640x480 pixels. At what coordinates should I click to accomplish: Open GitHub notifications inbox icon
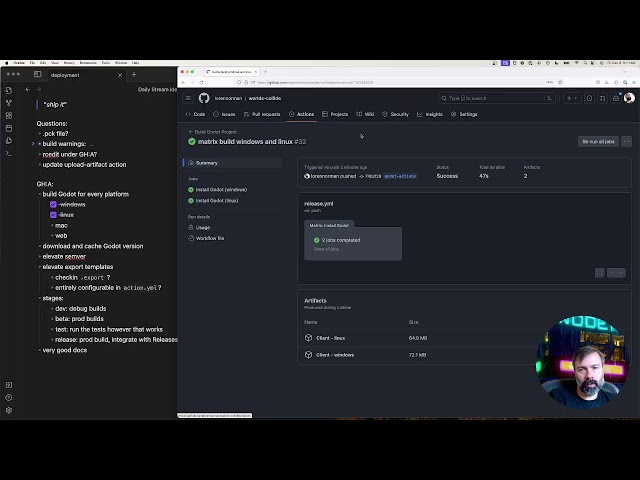pos(616,98)
